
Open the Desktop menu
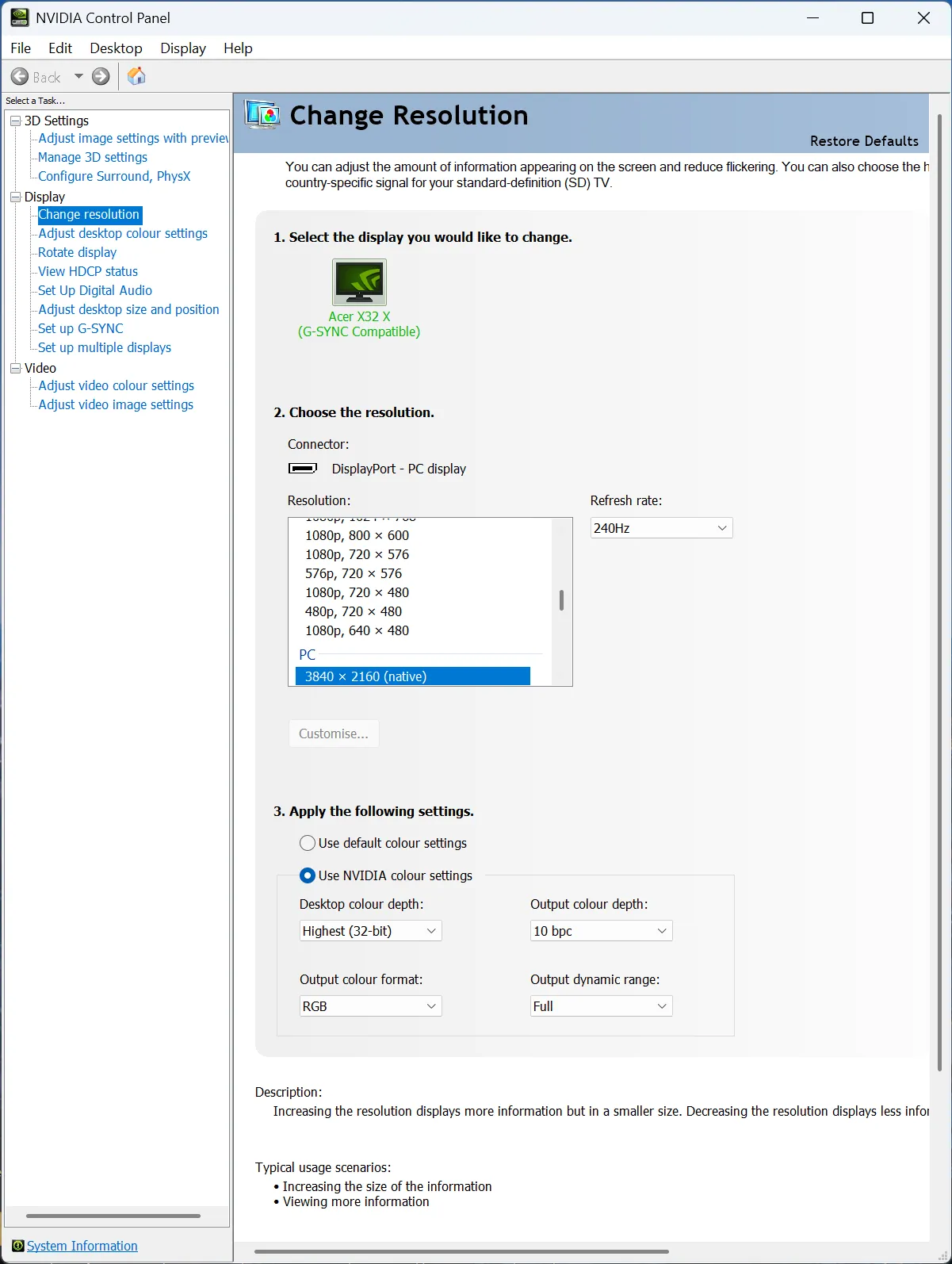click(x=116, y=48)
